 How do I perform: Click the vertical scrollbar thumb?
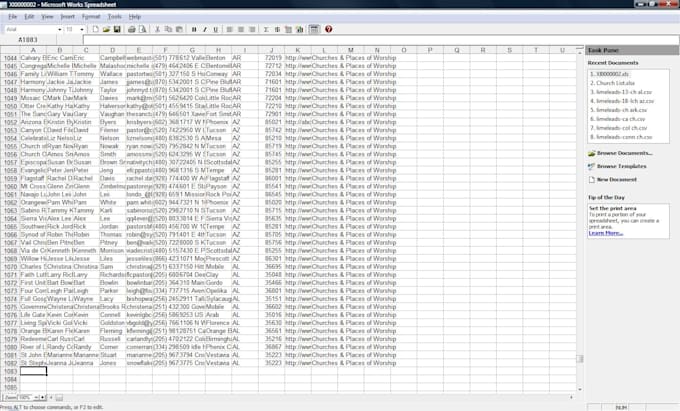coord(579,359)
